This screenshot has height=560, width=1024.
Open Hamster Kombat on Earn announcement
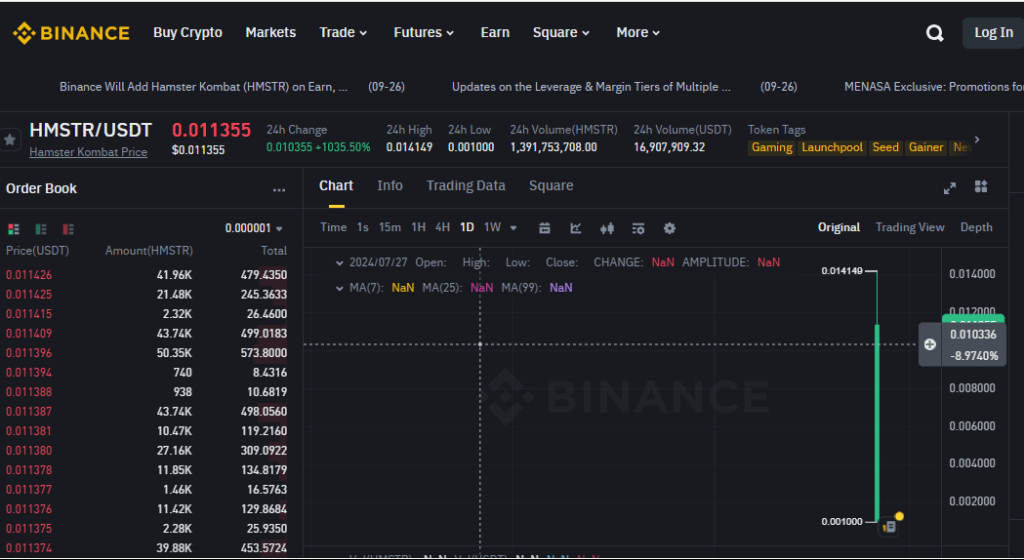(203, 87)
